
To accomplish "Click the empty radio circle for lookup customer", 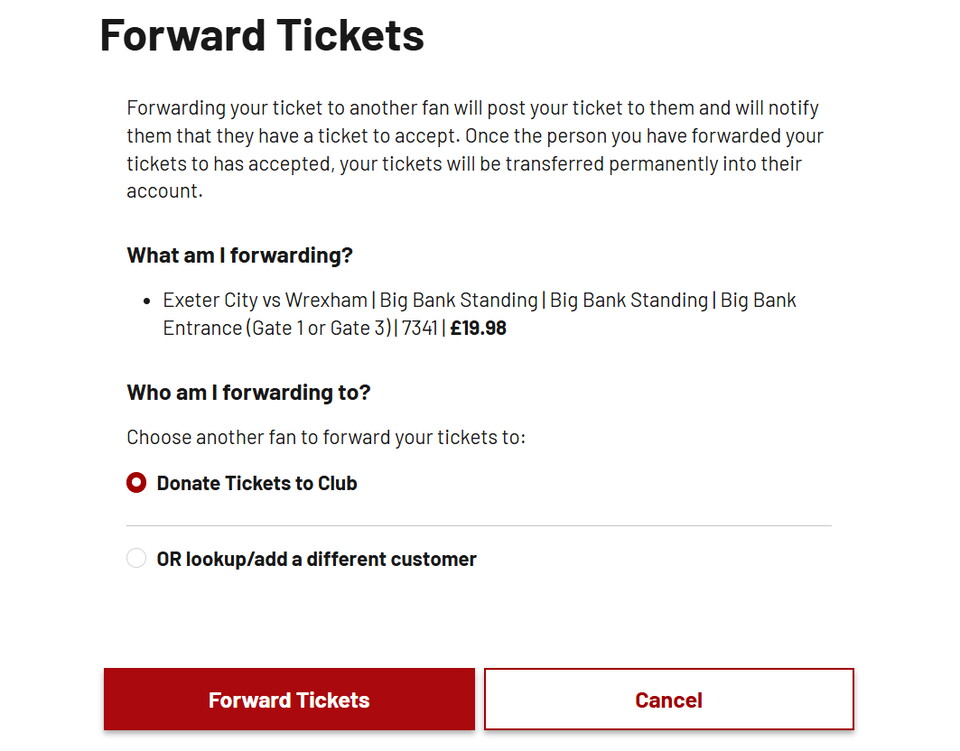I will click(136, 558).
